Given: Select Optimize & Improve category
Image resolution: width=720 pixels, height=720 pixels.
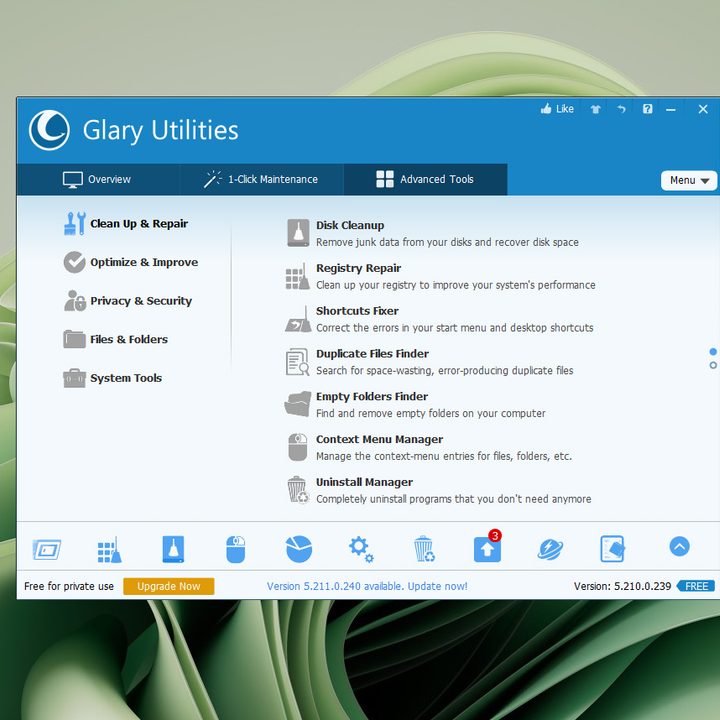Looking at the screenshot, I should 131,262.
